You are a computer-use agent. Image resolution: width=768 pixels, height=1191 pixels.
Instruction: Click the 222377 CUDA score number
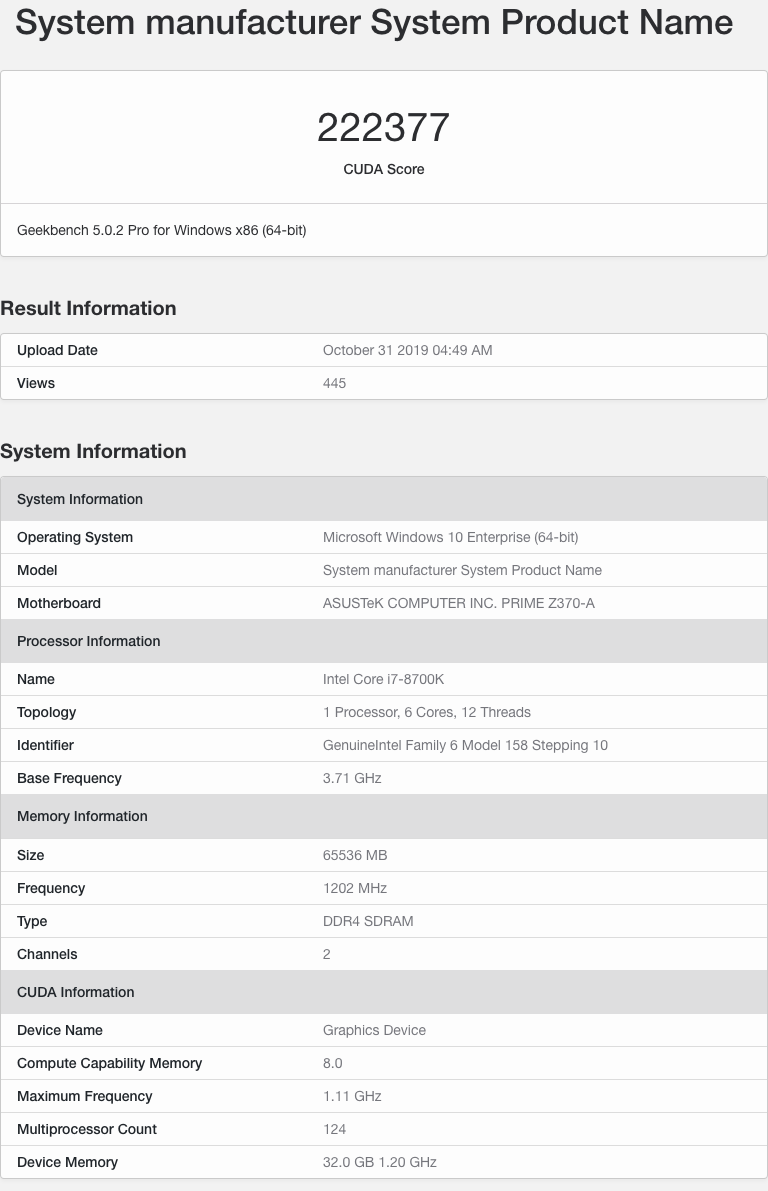point(384,128)
